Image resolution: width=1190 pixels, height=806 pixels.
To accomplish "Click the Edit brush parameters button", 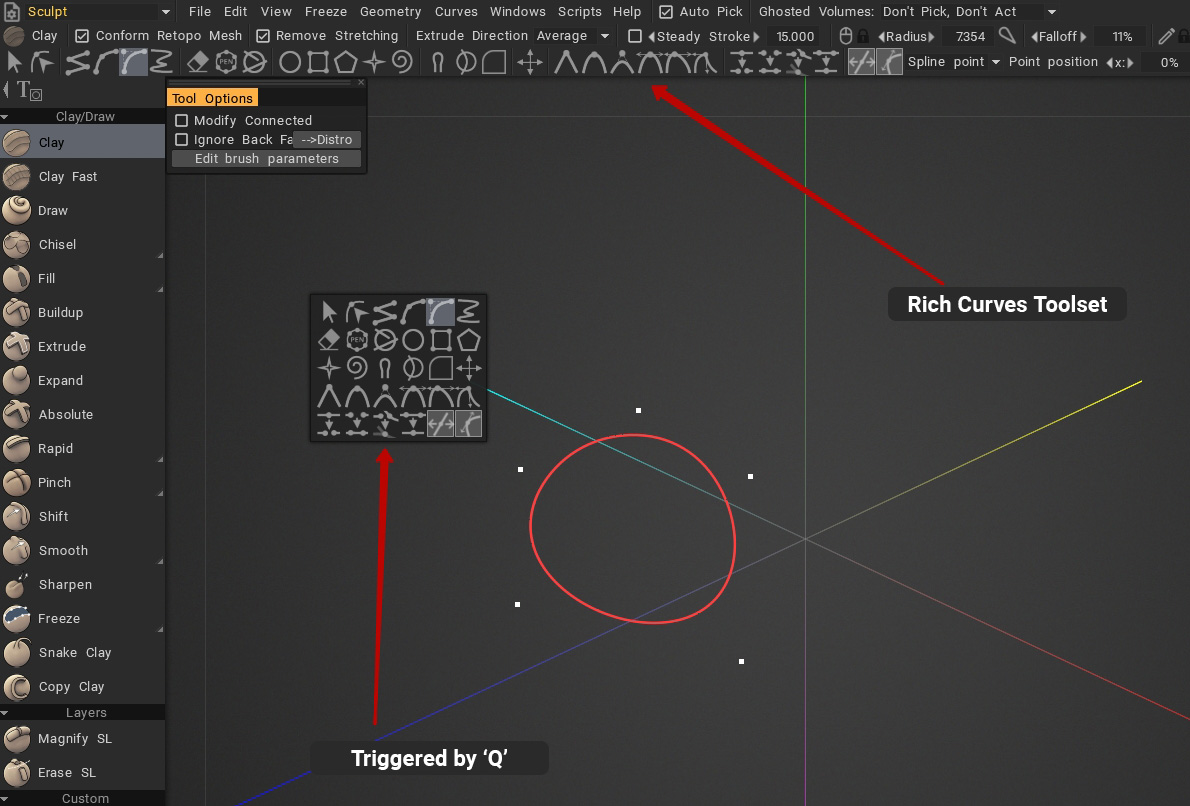I will [x=266, y=159].
